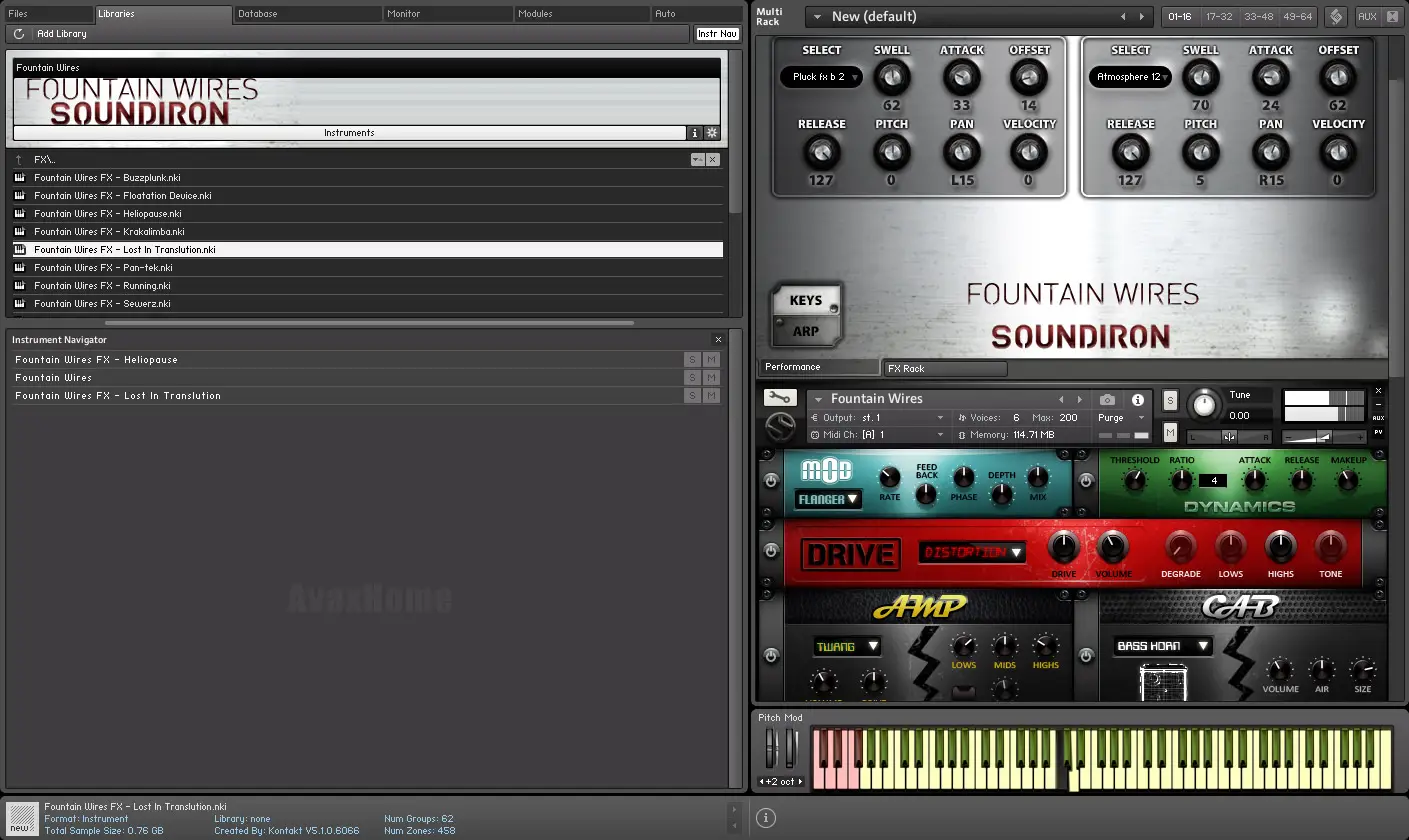The image size is (1409, 840).
Task: Go up one folder from FX
Action: [x=19, y=160]
